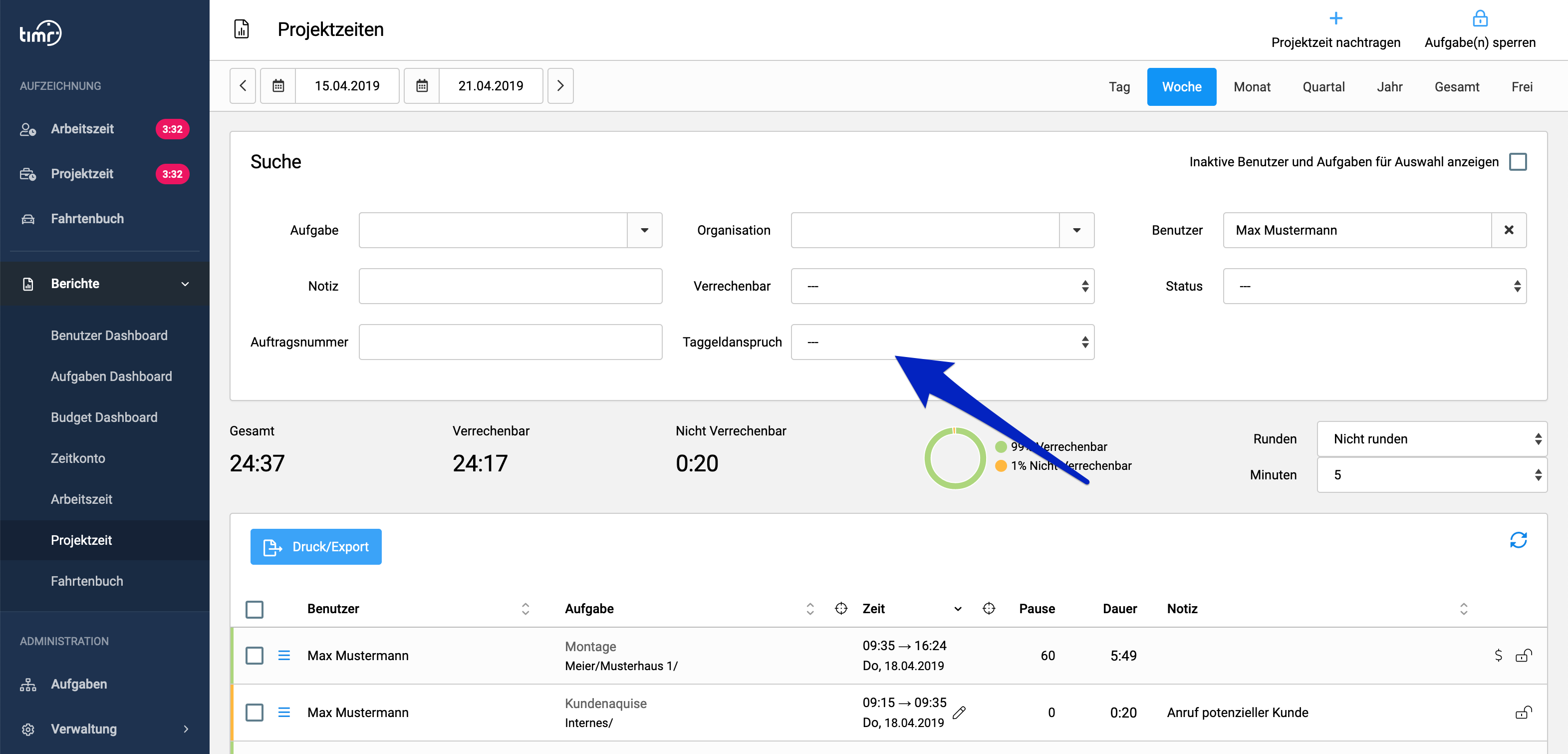
Task: Click the billable ratio donut chart
Action: 955,458
